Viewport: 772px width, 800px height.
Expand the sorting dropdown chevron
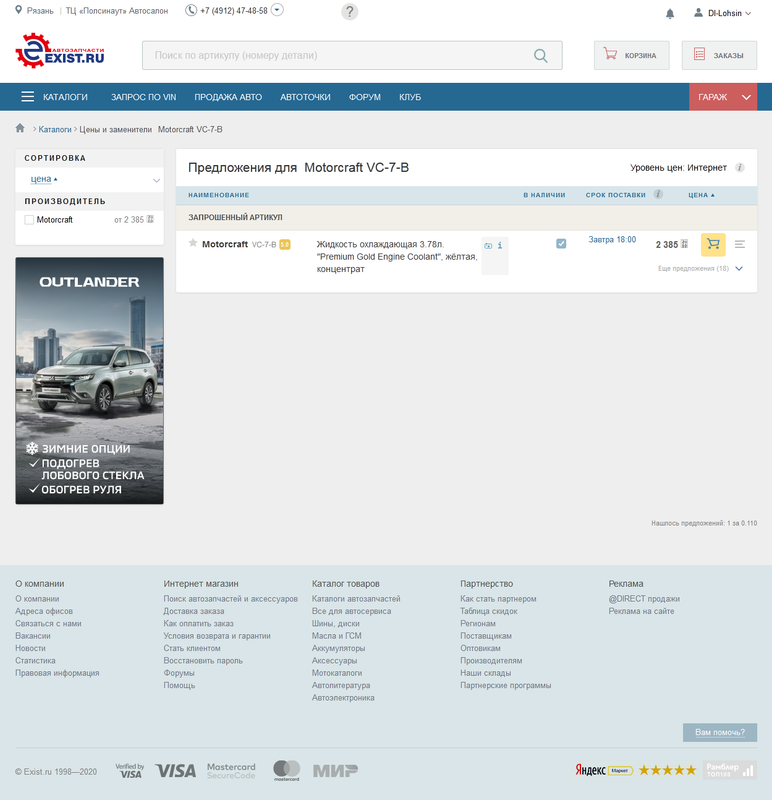[157, 180]
